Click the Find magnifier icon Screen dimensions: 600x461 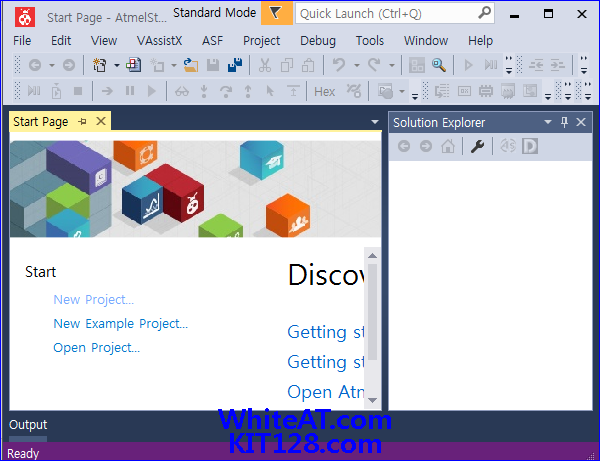click(439, 65)
